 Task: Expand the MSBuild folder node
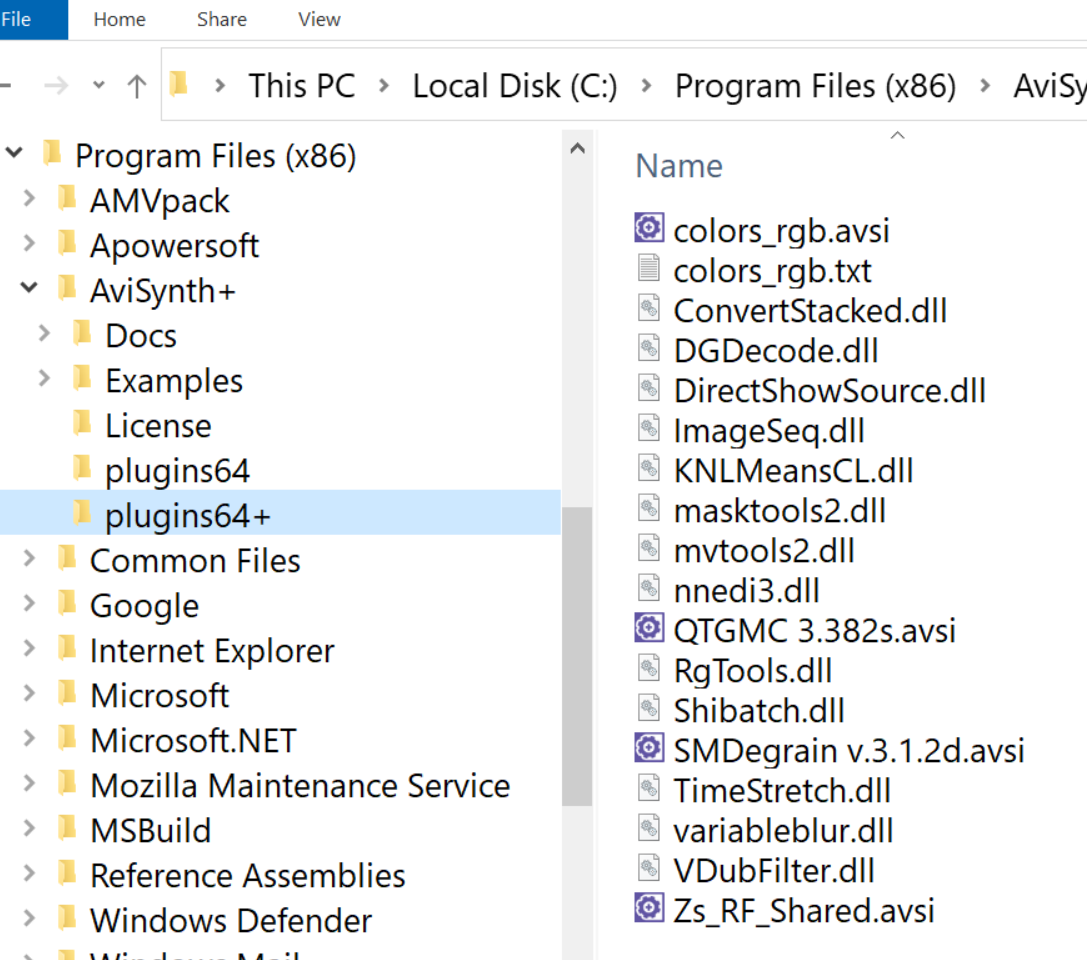coord(28,828)
